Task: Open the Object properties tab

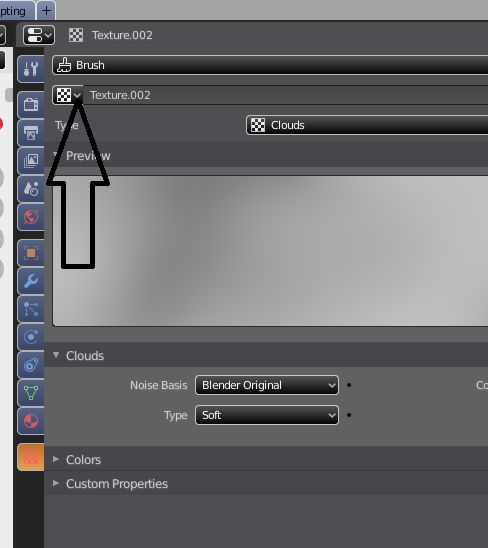Action: (x=31, y=253)
